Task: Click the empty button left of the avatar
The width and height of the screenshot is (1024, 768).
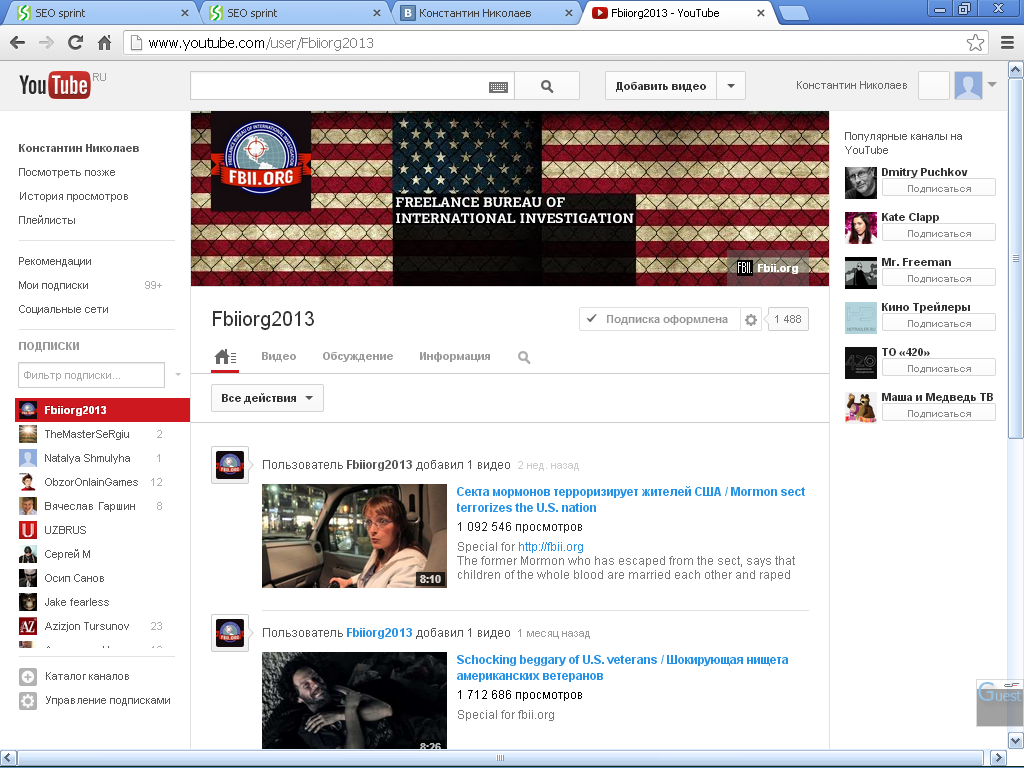Action: (x=934, y=86)
